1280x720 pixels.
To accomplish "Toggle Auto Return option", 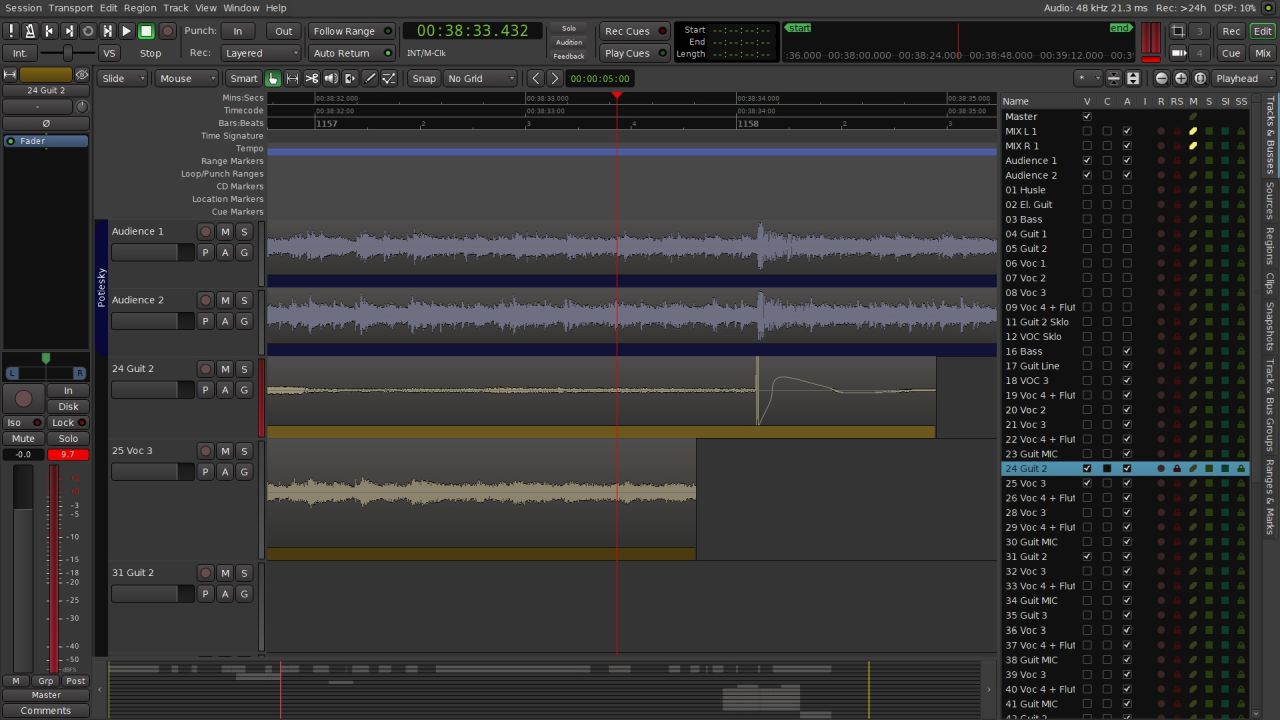I will (x=352, y=53).
